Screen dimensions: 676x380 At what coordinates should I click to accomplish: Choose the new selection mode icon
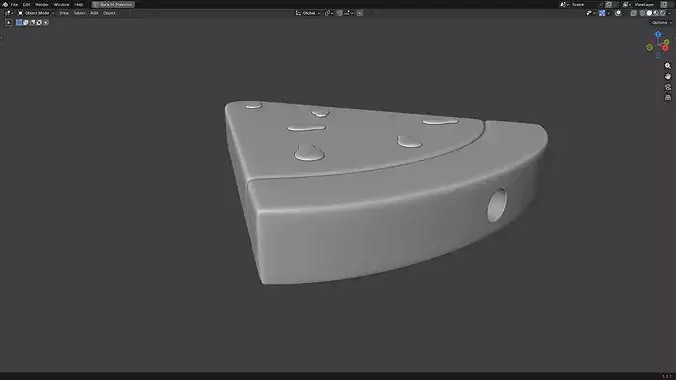[x=19, y=22]
